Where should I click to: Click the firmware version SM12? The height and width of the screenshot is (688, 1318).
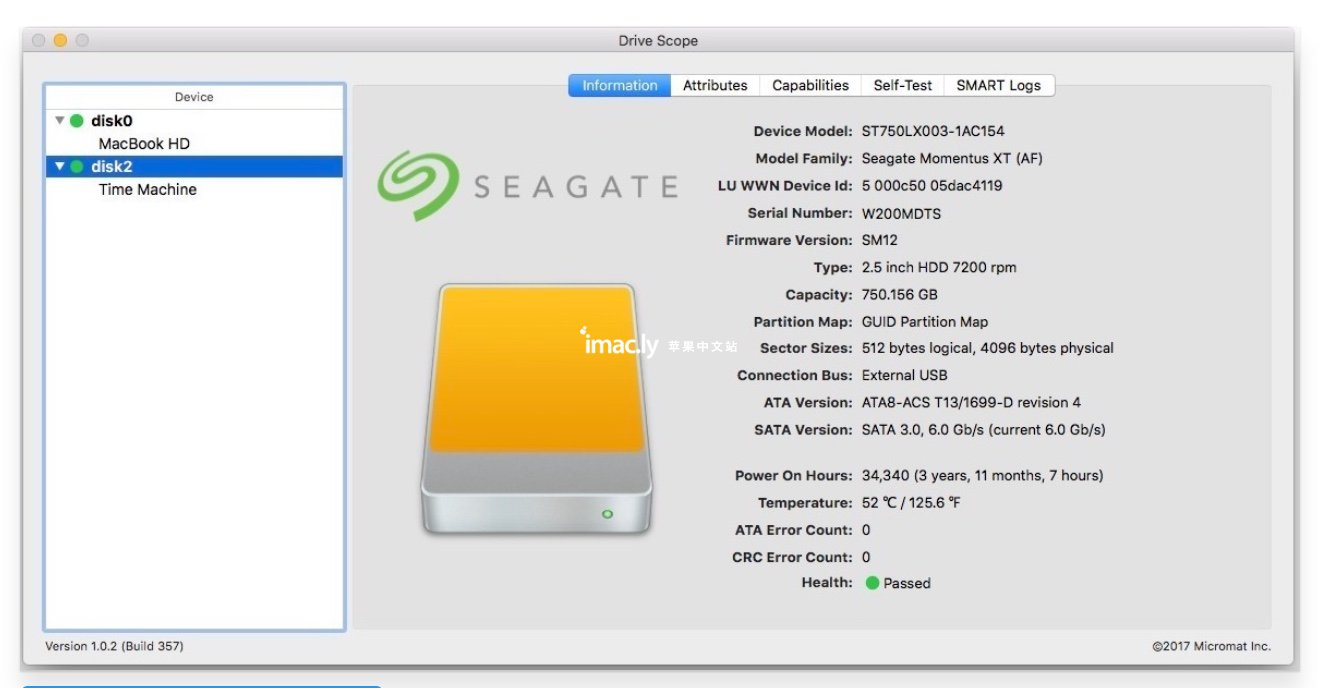coord(880,240)
